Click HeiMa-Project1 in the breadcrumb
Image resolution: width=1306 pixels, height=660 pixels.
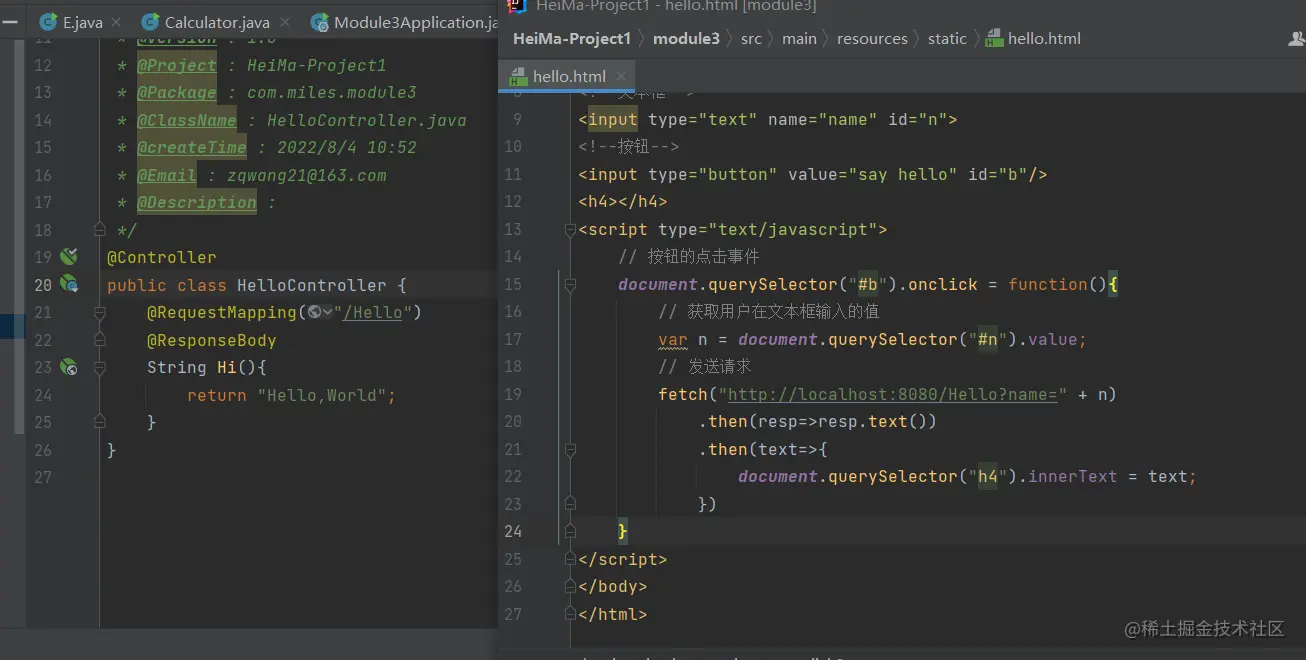coord(572,39)
